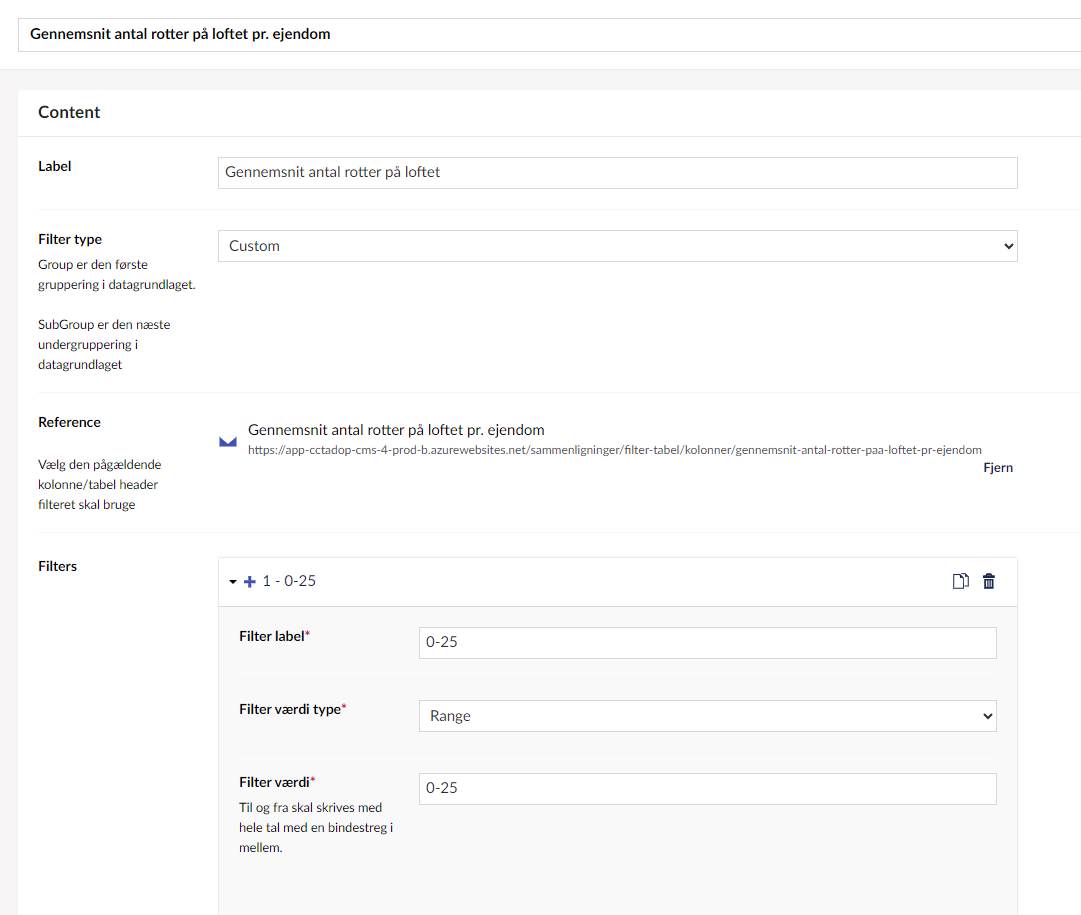The height and width of the screenshot is (915, 1081).
Task: Click the blue plus icon beside 1 - 0-25
Action: click(x=250, y=581)
